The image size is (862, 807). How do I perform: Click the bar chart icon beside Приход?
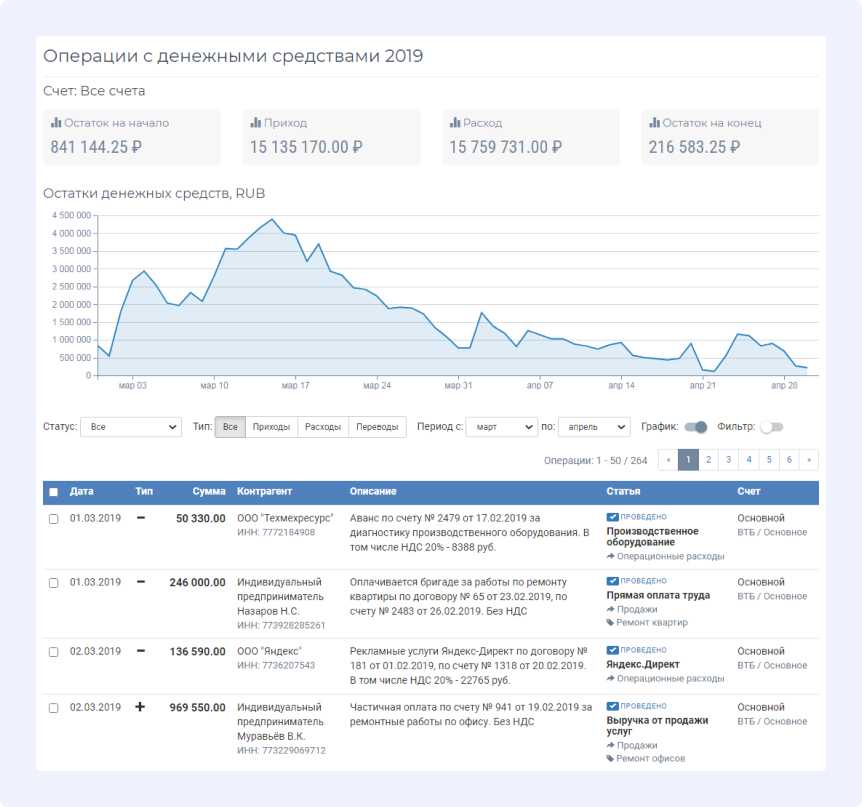tap(255, 123)
